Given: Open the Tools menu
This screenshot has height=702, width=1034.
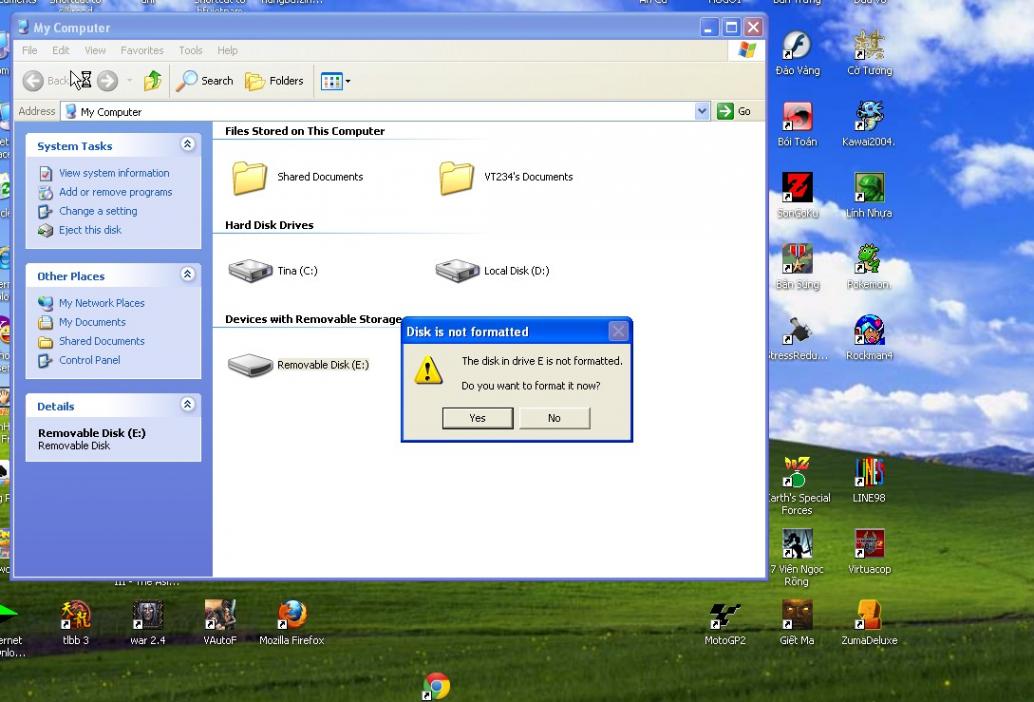Looking at the screenshot, I should point(190,50).
